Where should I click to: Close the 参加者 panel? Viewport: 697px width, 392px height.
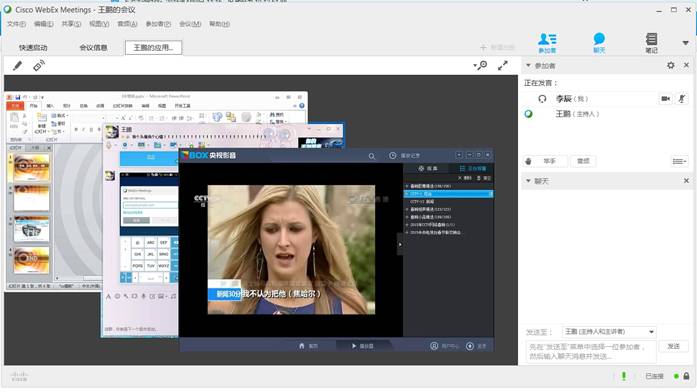(x=686, y=66)
